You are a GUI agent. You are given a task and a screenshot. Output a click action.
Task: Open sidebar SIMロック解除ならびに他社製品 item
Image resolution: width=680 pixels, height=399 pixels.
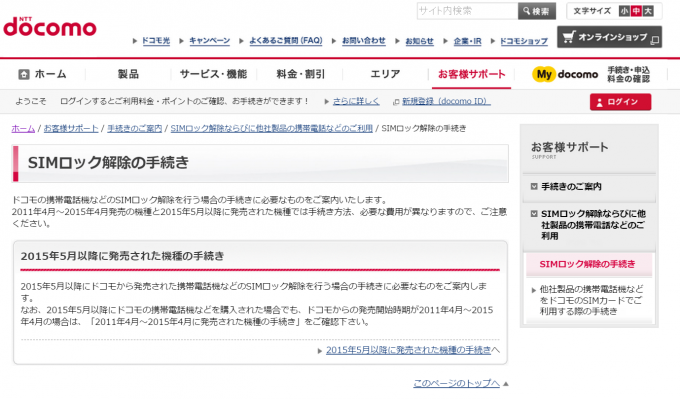[593, 225]
